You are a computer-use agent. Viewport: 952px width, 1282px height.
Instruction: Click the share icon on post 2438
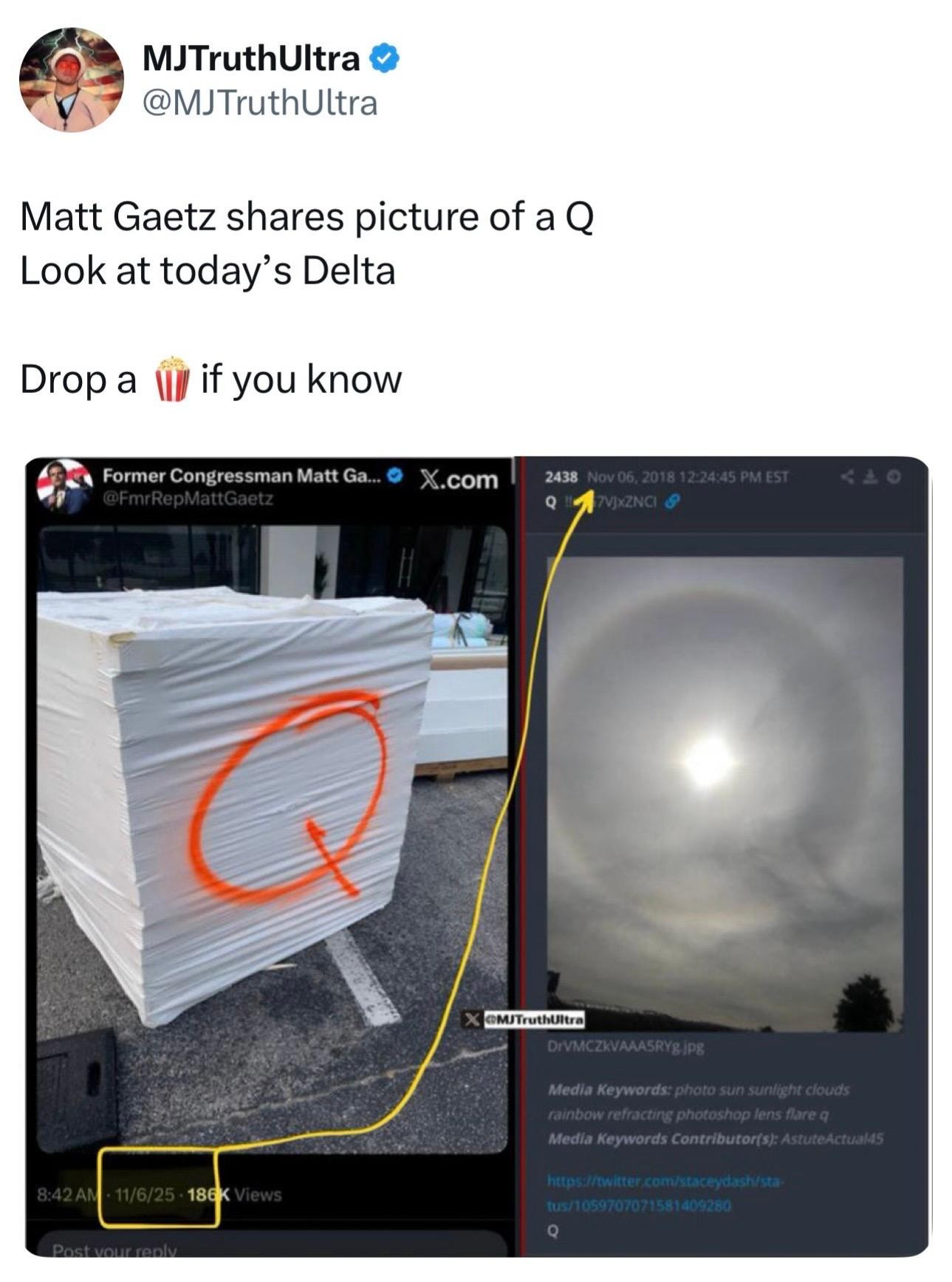(x=849, y=477)
